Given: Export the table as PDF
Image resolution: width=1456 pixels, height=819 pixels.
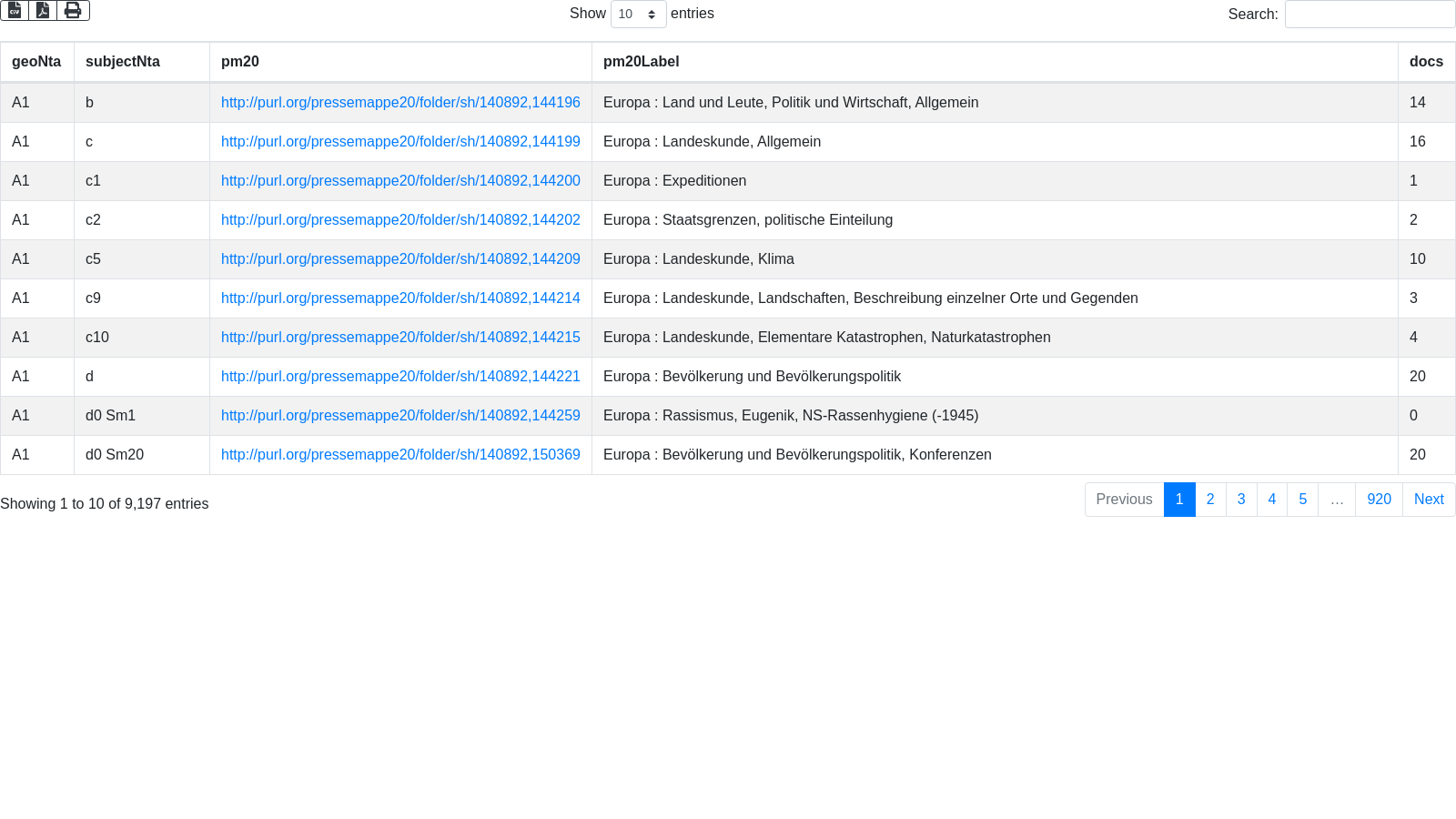Looking at the screenshot, I should click(43, 10).
